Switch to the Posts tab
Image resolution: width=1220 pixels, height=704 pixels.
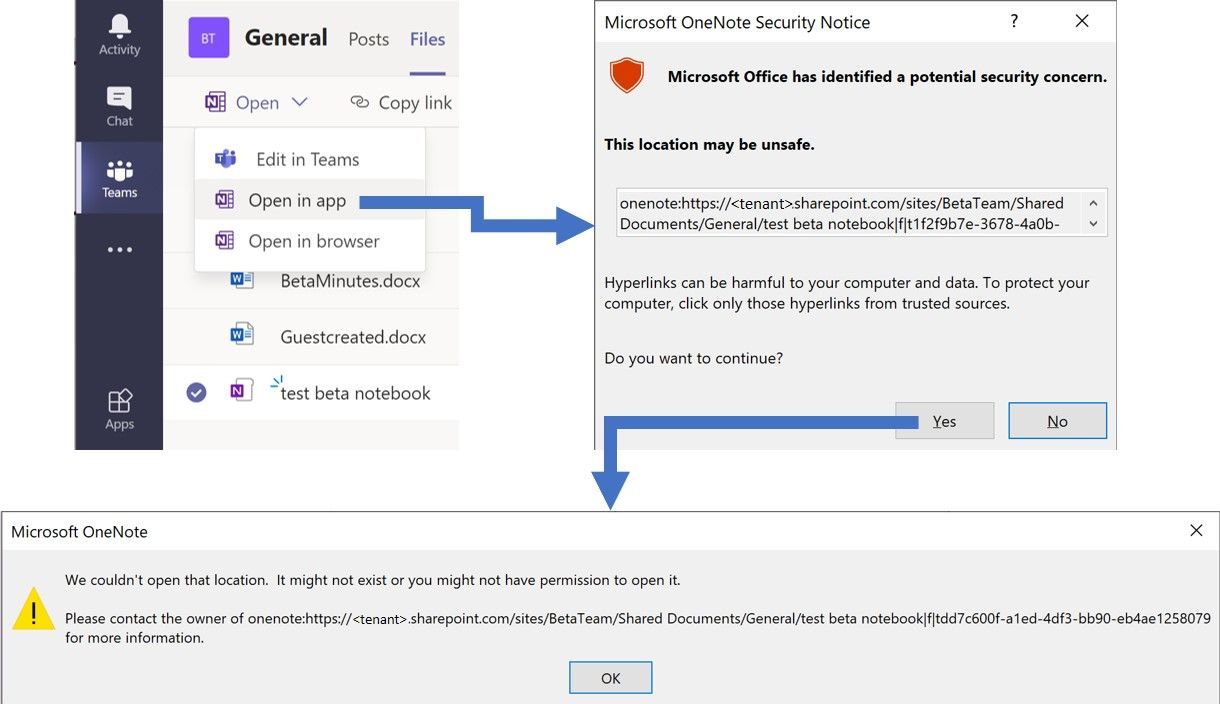coord(368,39)
